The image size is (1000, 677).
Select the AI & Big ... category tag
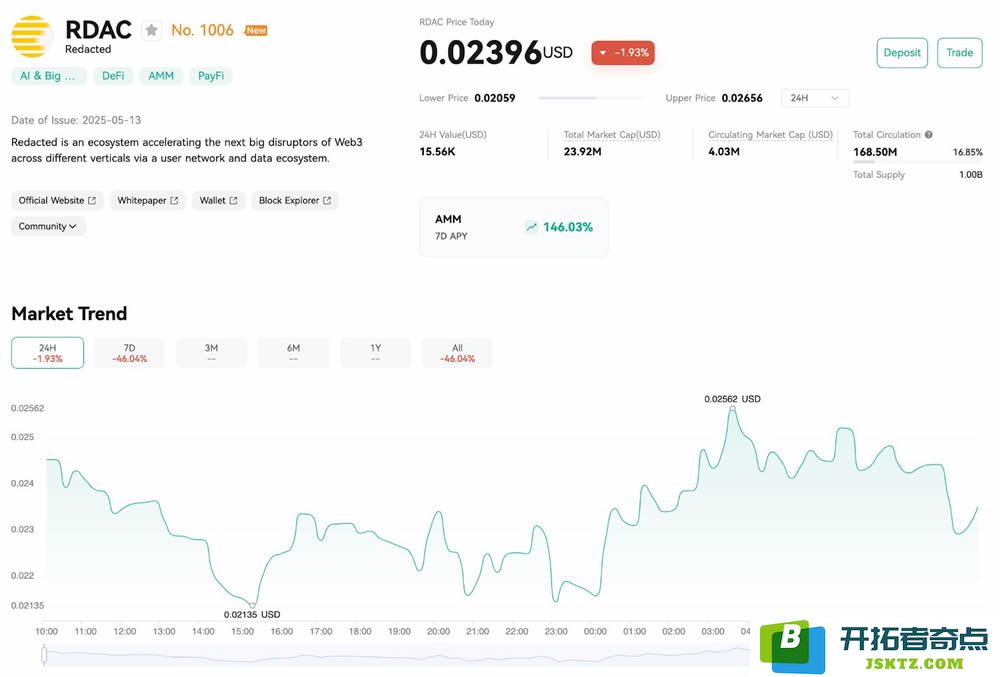tap(48, 76)
